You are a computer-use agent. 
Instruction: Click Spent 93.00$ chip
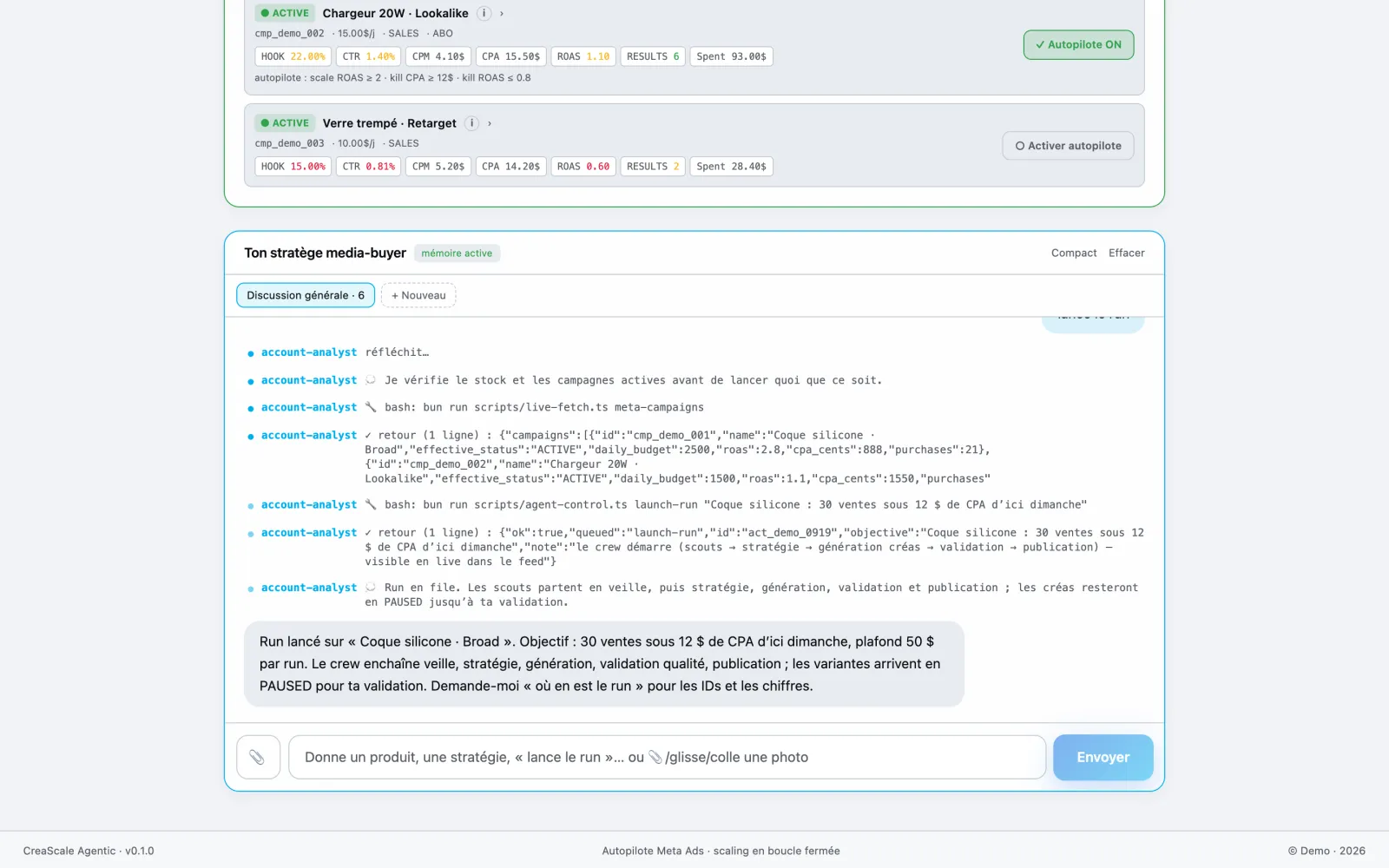732,56
